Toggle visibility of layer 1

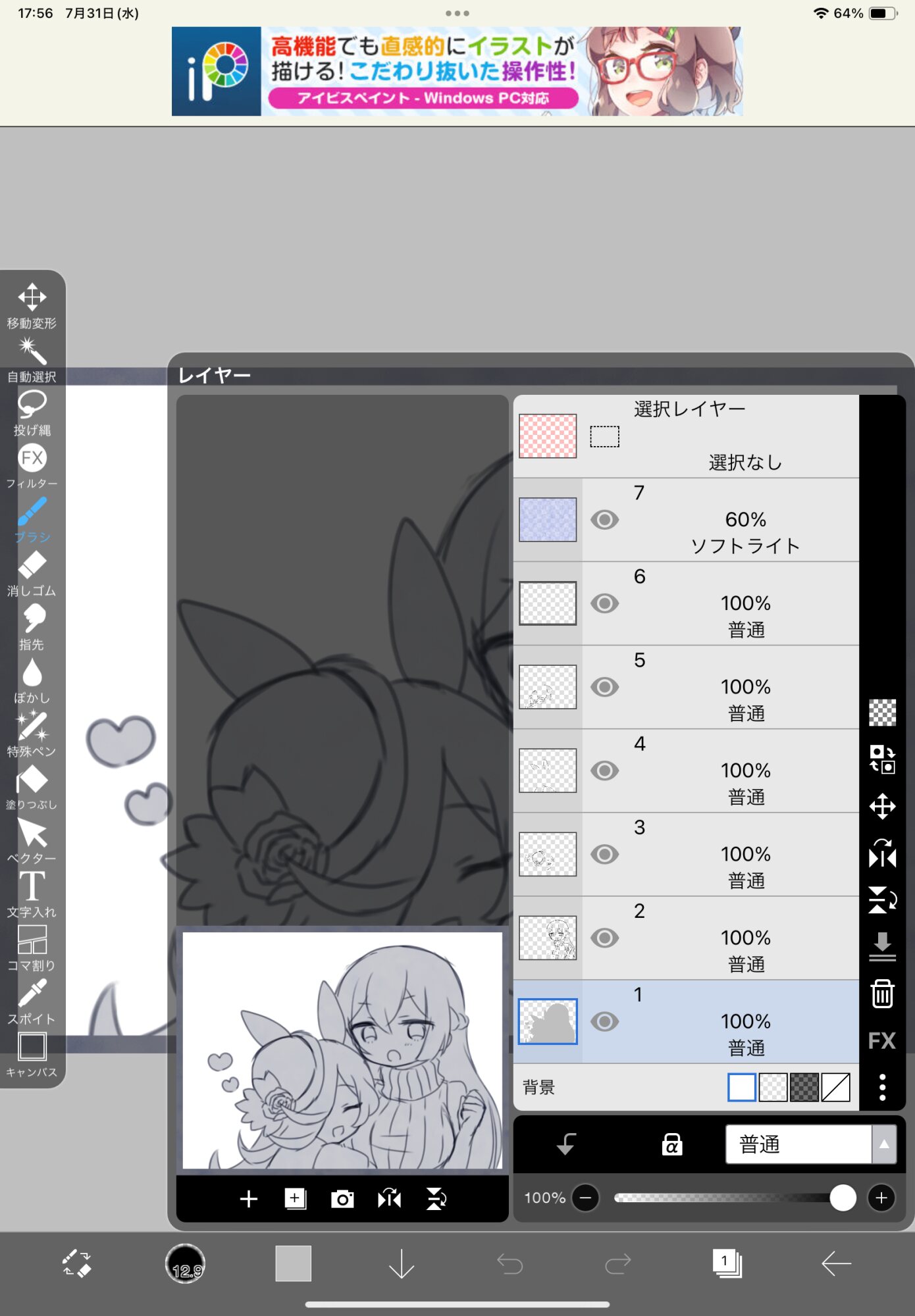point(604,1021)
